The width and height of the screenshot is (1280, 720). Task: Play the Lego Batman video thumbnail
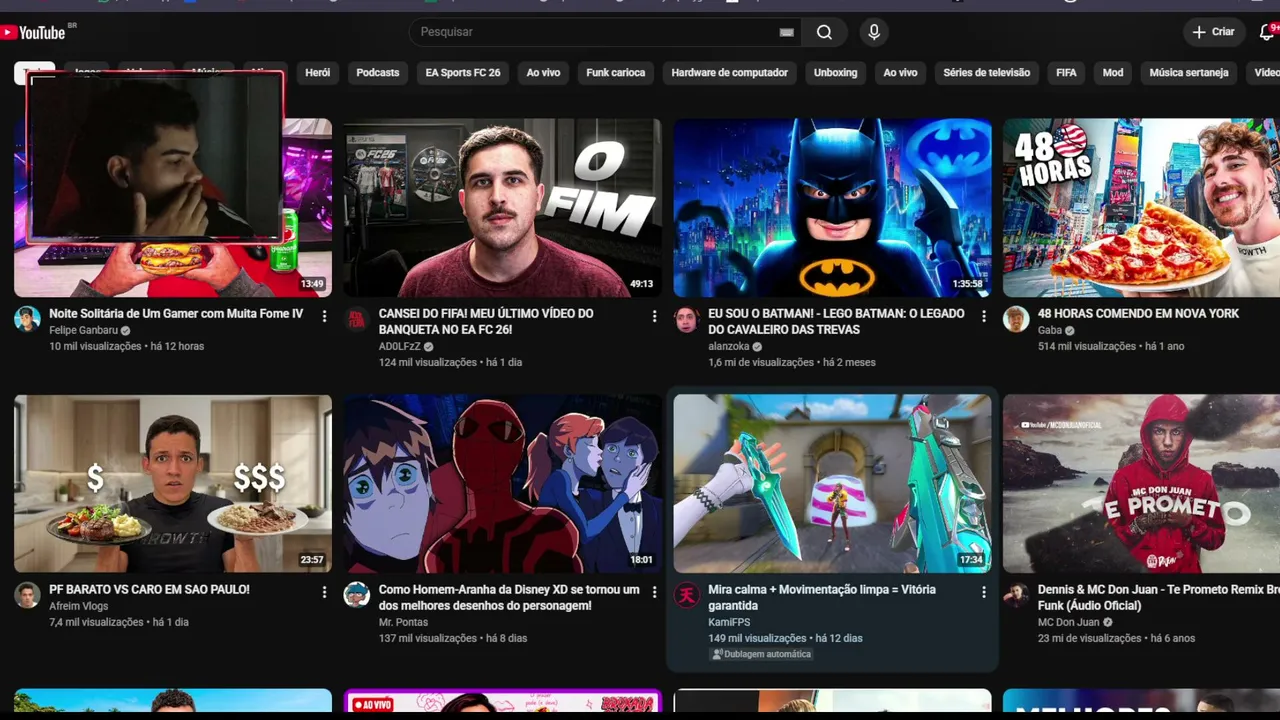[832, 208]
